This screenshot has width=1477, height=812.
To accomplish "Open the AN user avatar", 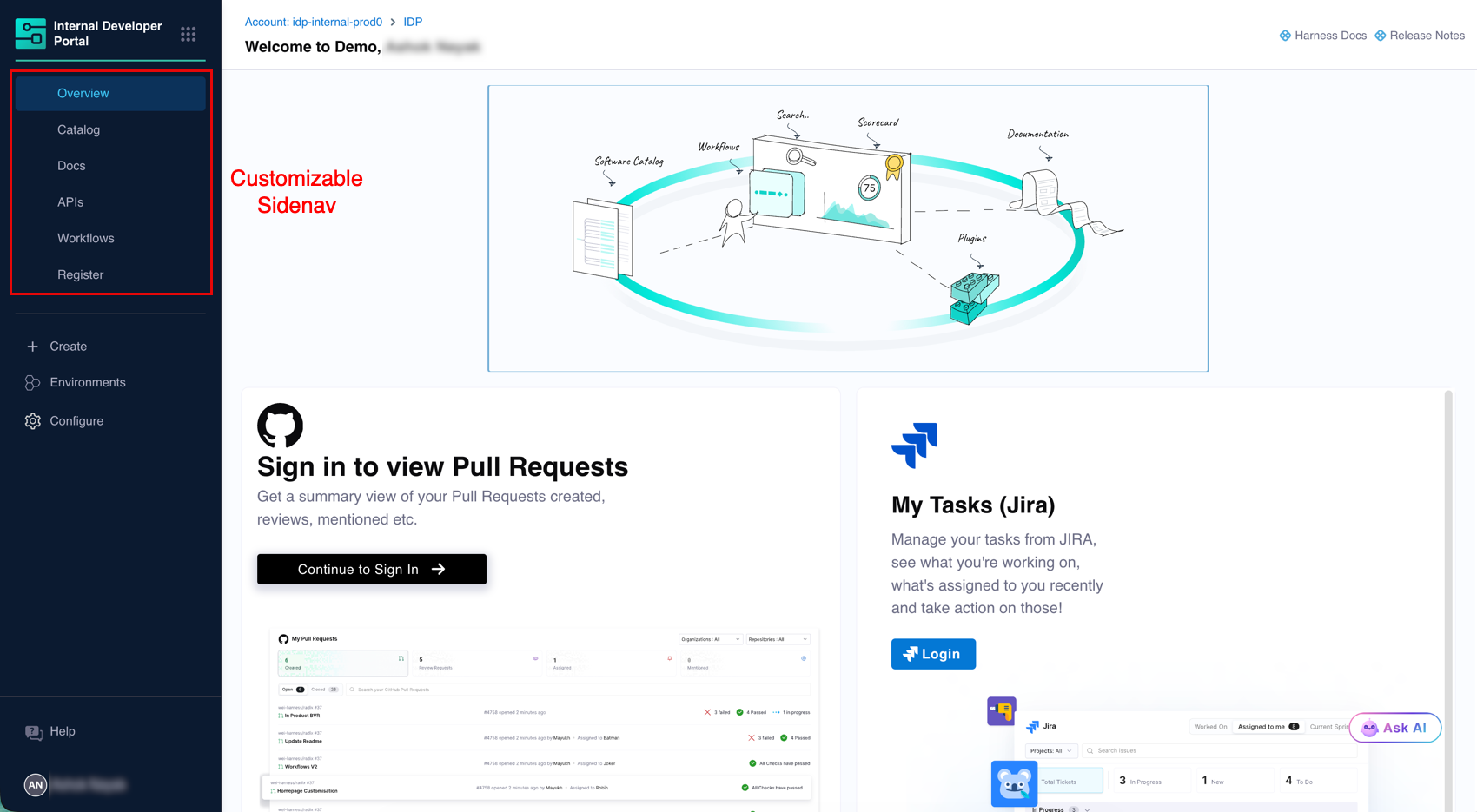I will pyautogui.click(x=36, y=785).
